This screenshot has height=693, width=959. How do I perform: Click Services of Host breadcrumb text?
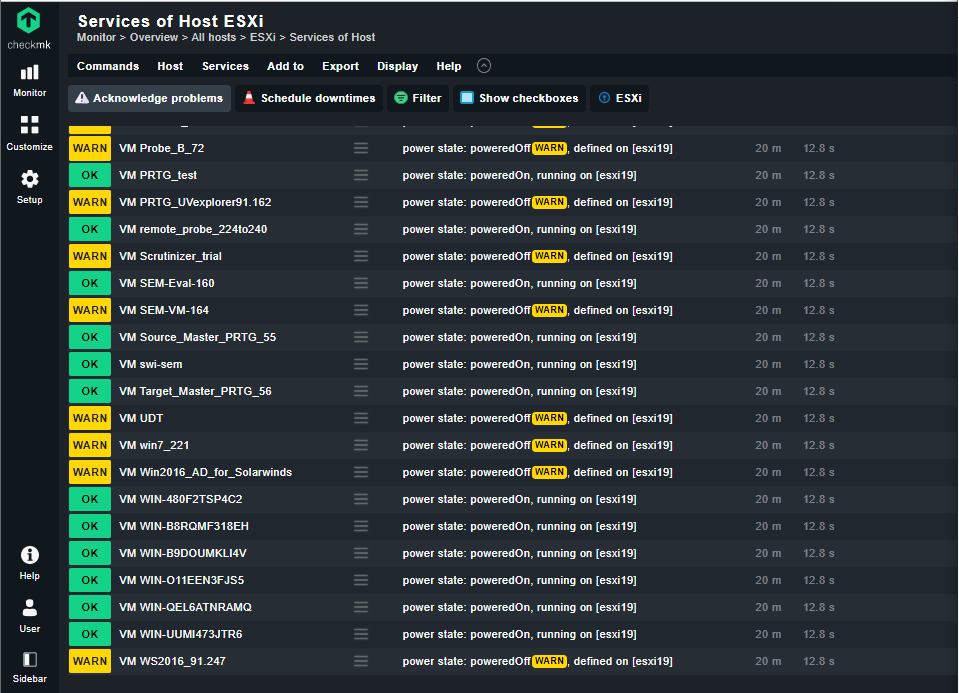332,37
